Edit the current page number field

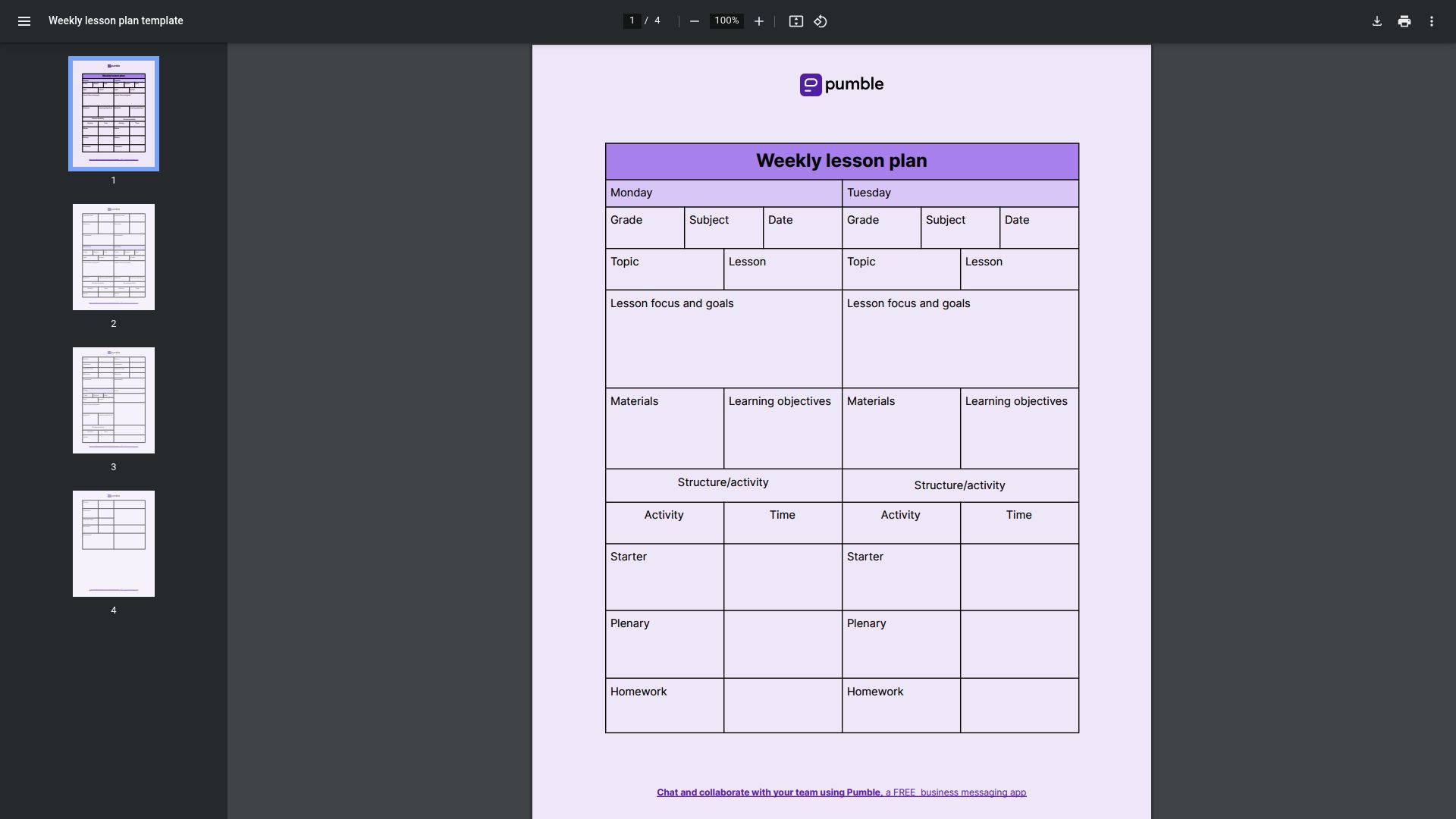(x=632, y=20)
